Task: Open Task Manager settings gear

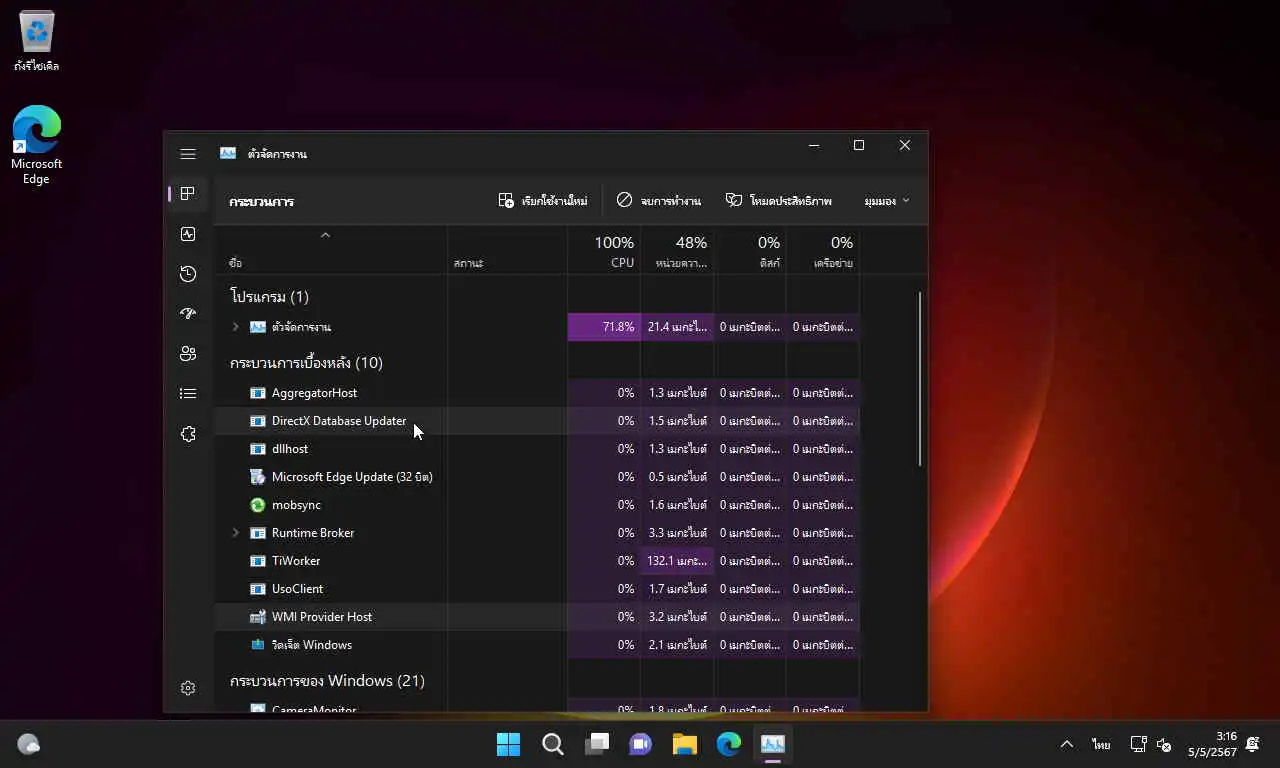Action: point(188,688)
